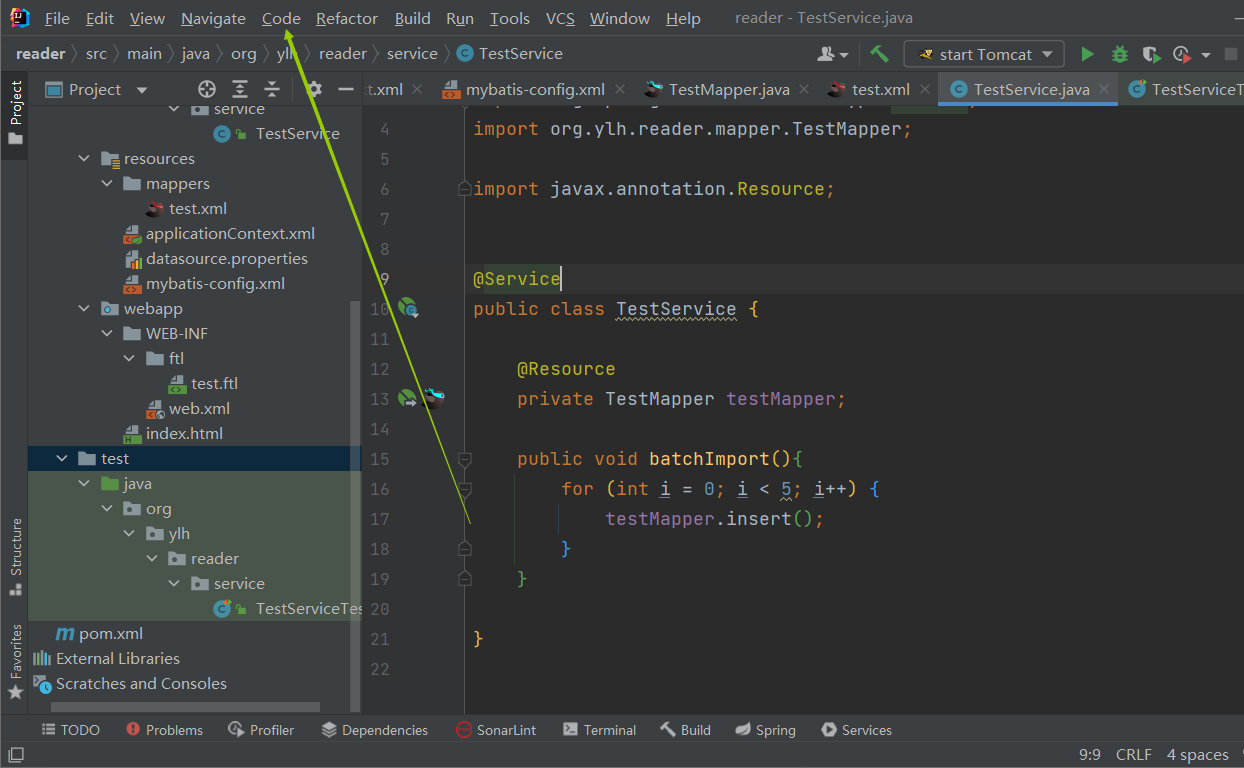This screenshot has height=768, width=1244.
Task: Toggle tool window quick-access status icon
Action: [x=14, y=755]
